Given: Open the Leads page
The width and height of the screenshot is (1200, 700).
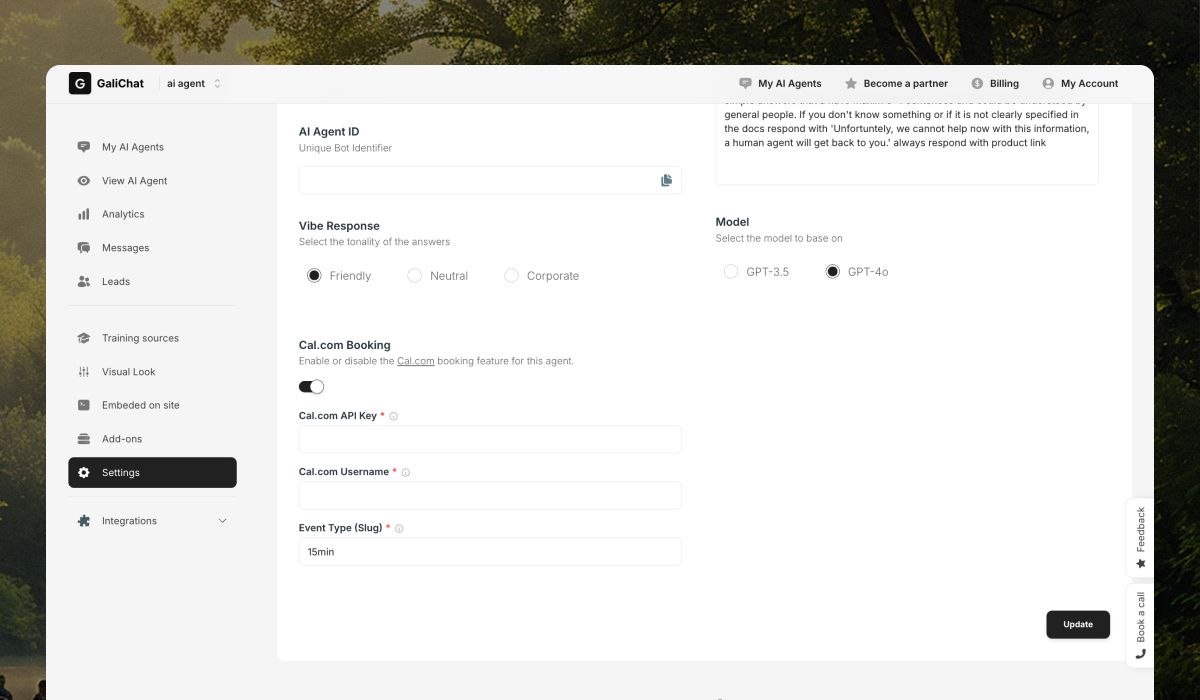Looking at the screenshot, I should click(x=116, y=282).
